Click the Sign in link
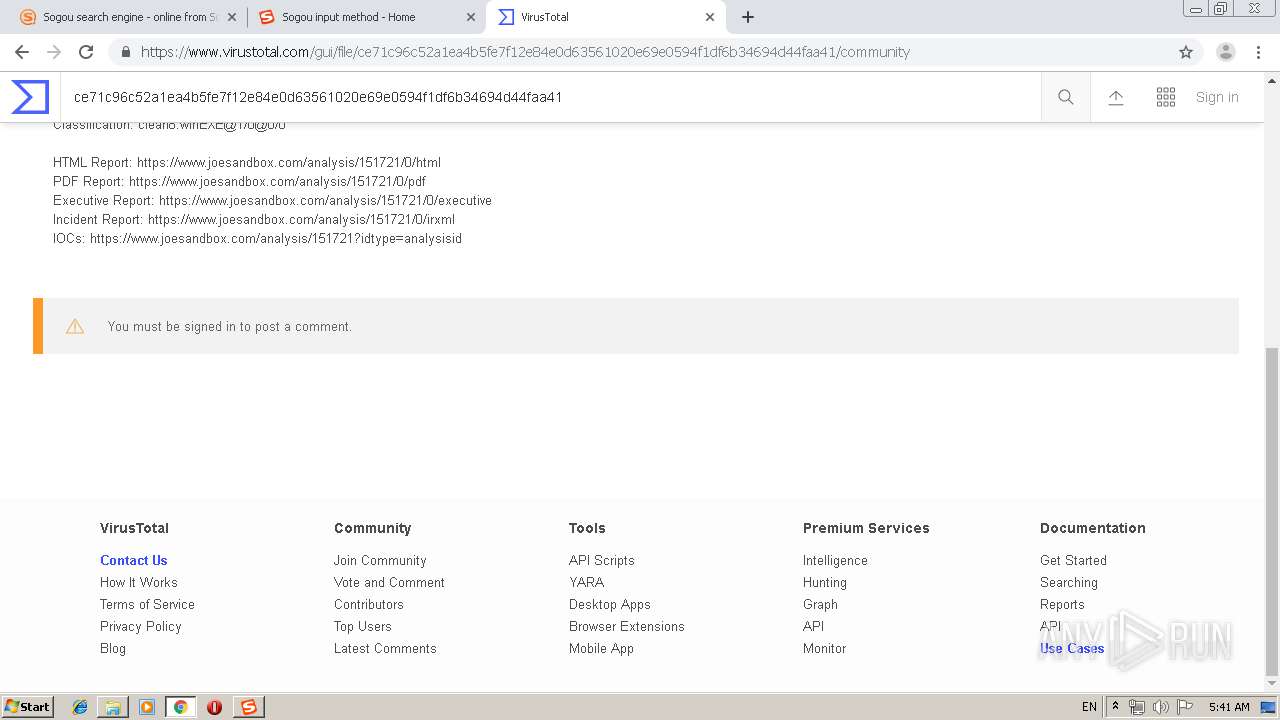 (x=1217, y=97)
